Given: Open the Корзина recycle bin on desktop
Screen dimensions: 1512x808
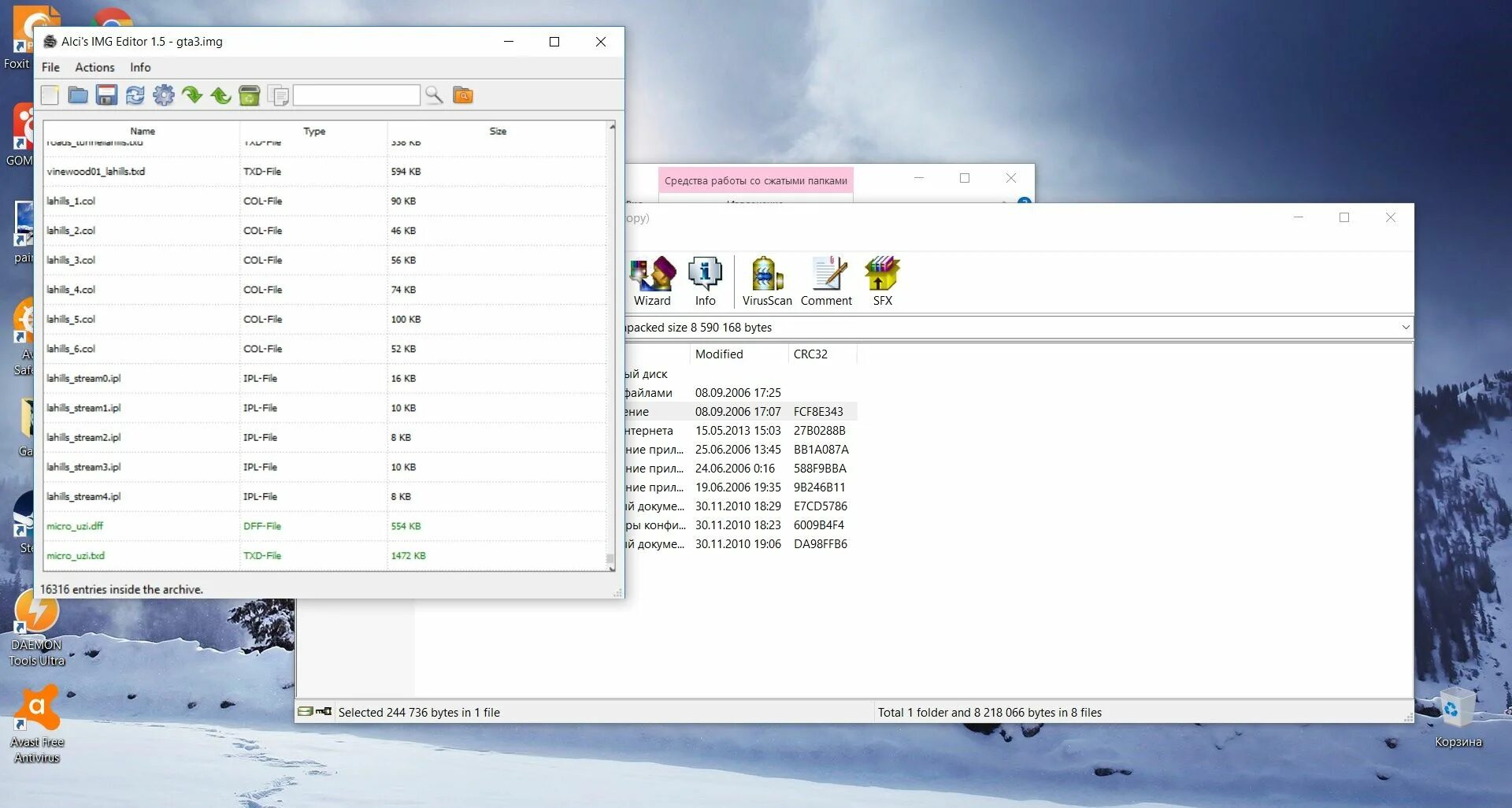Looking at the screenshot, I should tap(1458, 717).
